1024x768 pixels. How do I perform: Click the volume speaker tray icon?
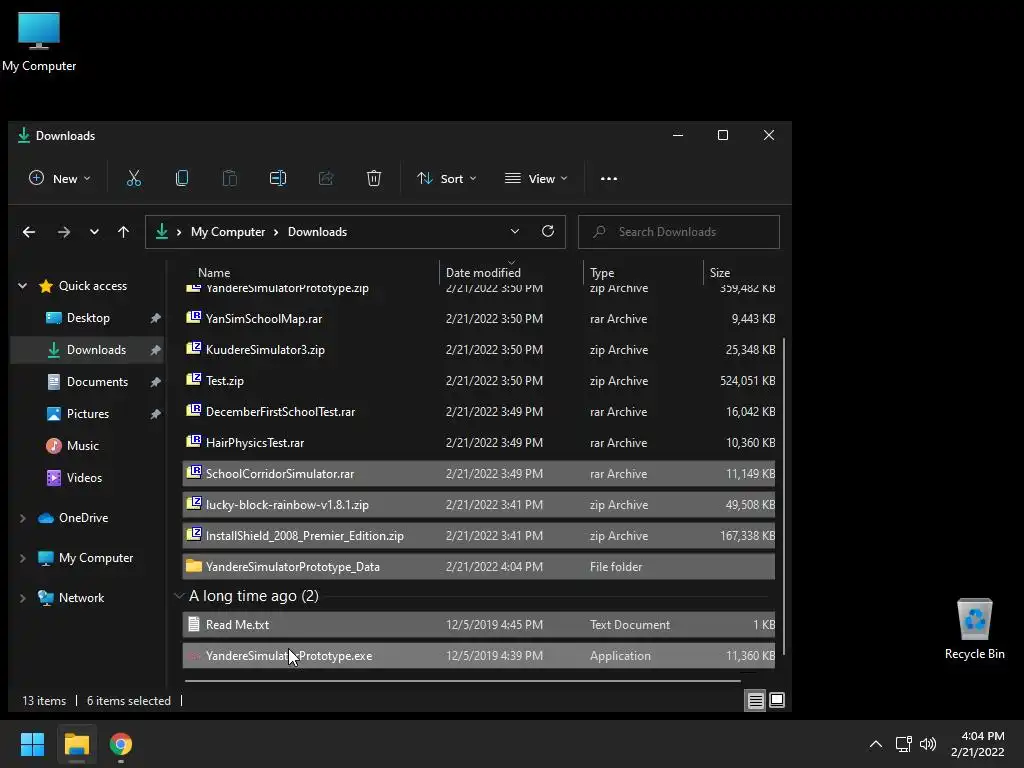(x=928, y=744)
